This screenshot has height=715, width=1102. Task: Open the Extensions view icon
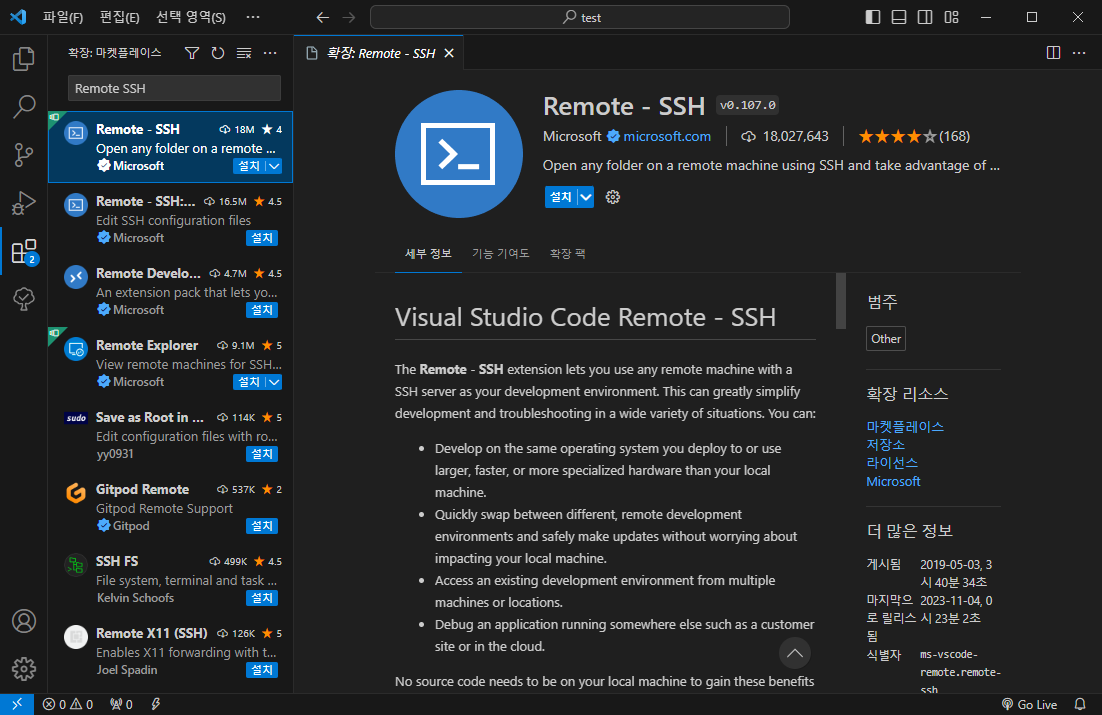click(24, 251)
